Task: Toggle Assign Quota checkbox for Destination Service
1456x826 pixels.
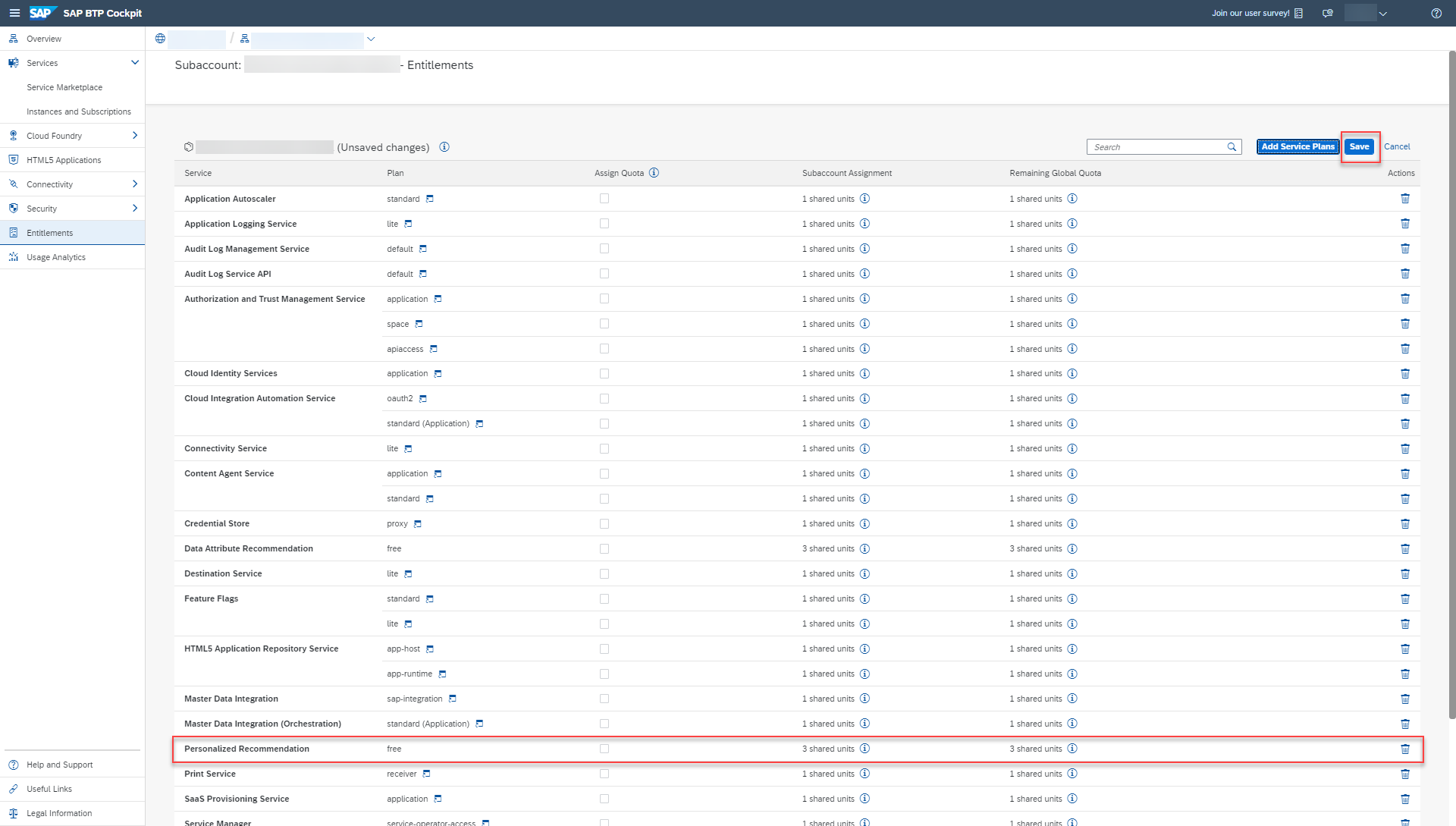Action: pos(604,574)
